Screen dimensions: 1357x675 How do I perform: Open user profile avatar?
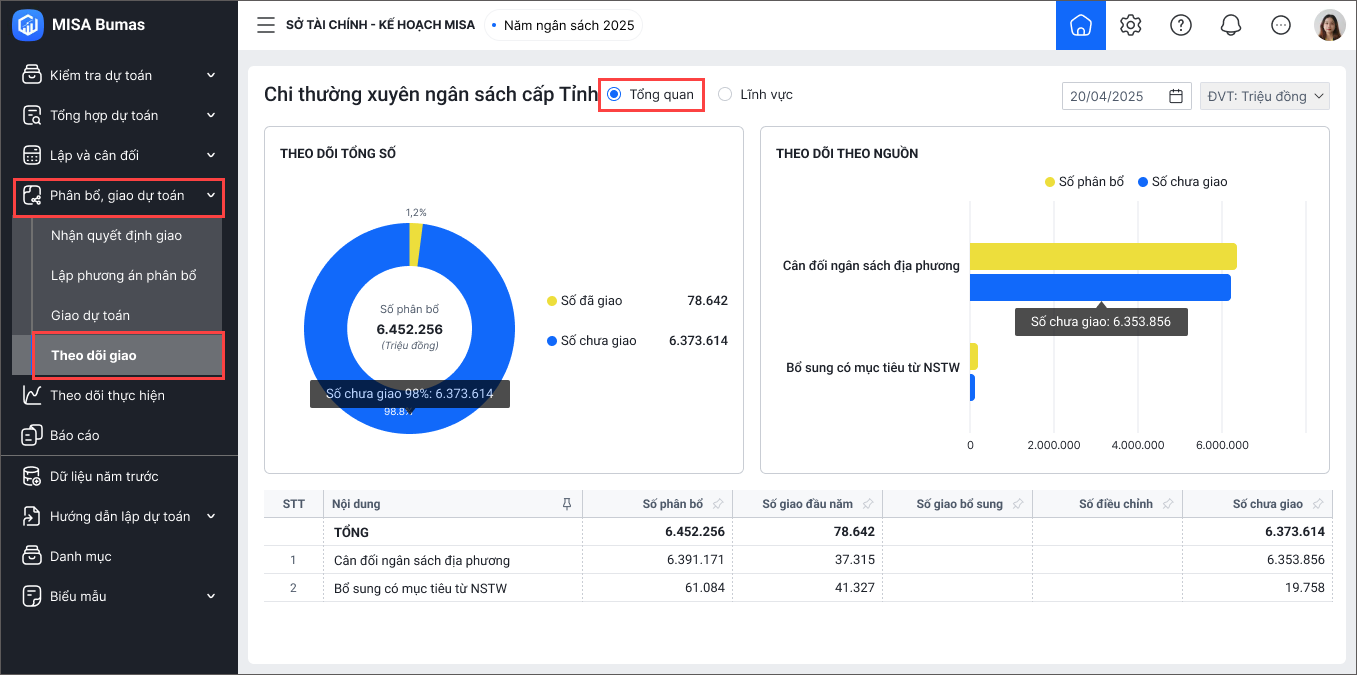[1329, 25]
